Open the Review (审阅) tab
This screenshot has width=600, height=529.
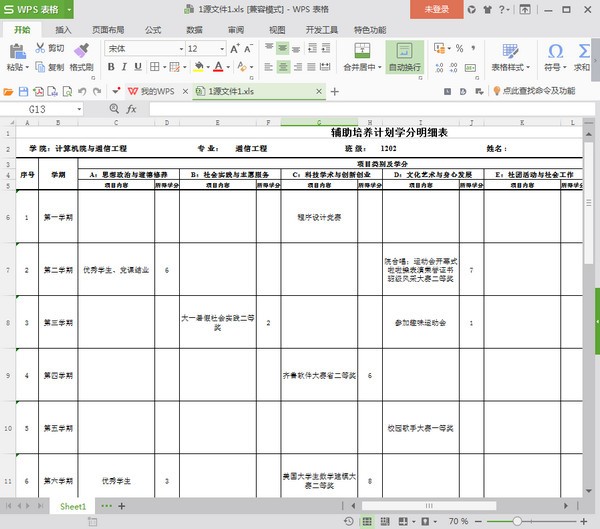coord(236,30)
